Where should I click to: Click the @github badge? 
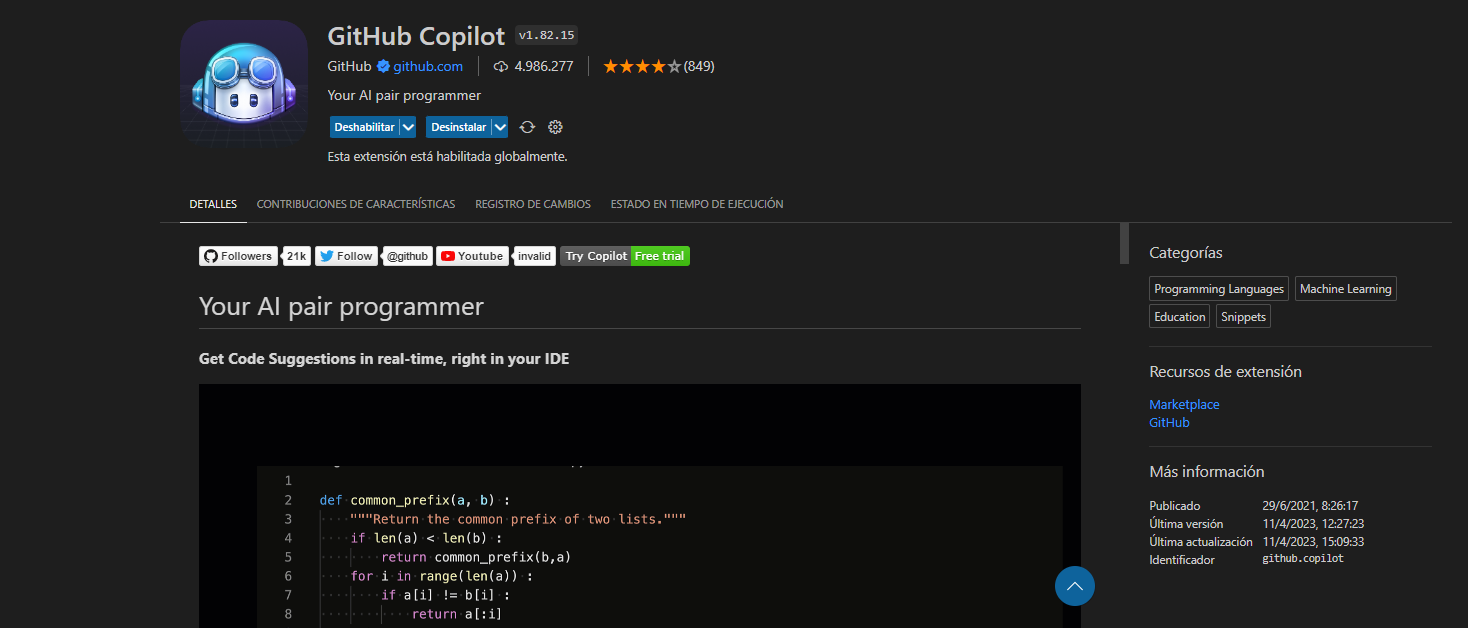pos(407,256)
